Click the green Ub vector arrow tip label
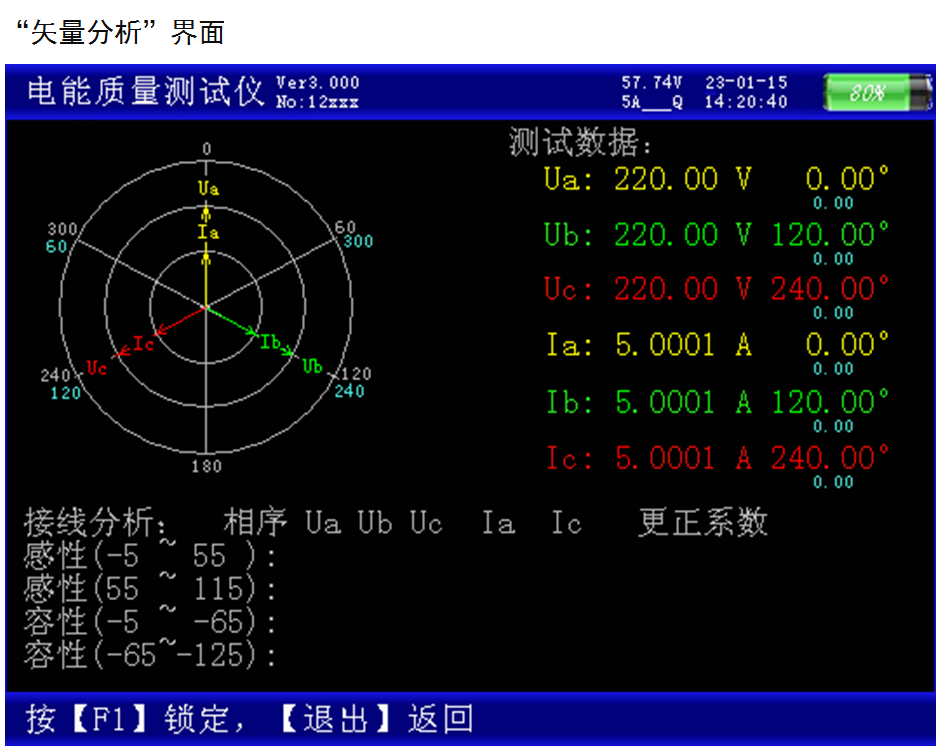 pyautogui.click(x=313, y=366)
